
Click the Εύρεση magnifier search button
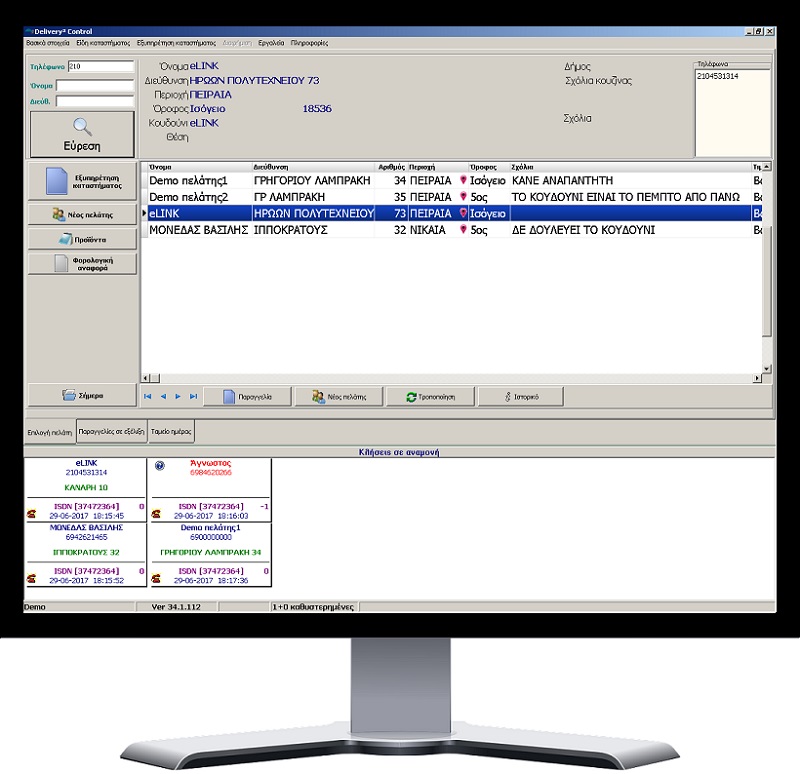[x=81, y=133]
